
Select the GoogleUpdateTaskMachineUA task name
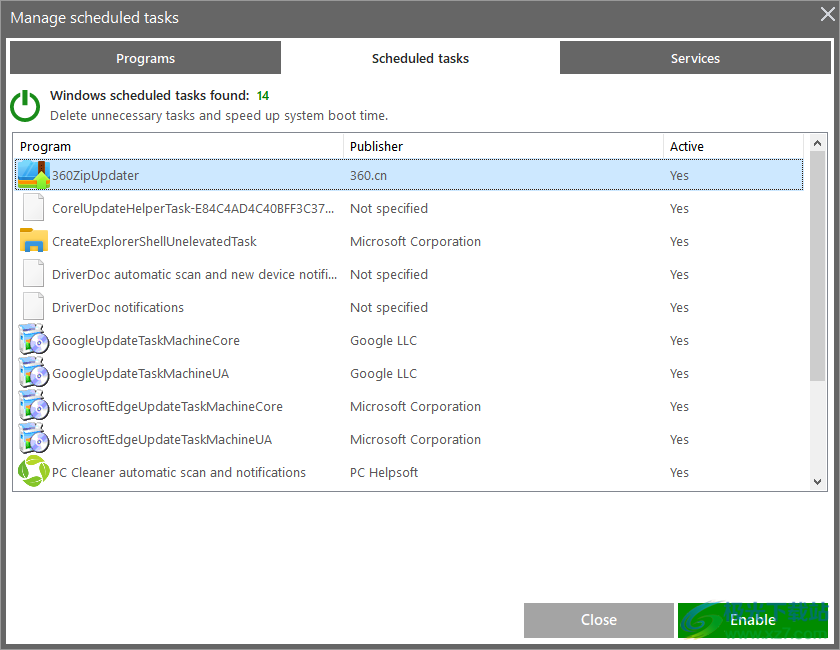140,373
